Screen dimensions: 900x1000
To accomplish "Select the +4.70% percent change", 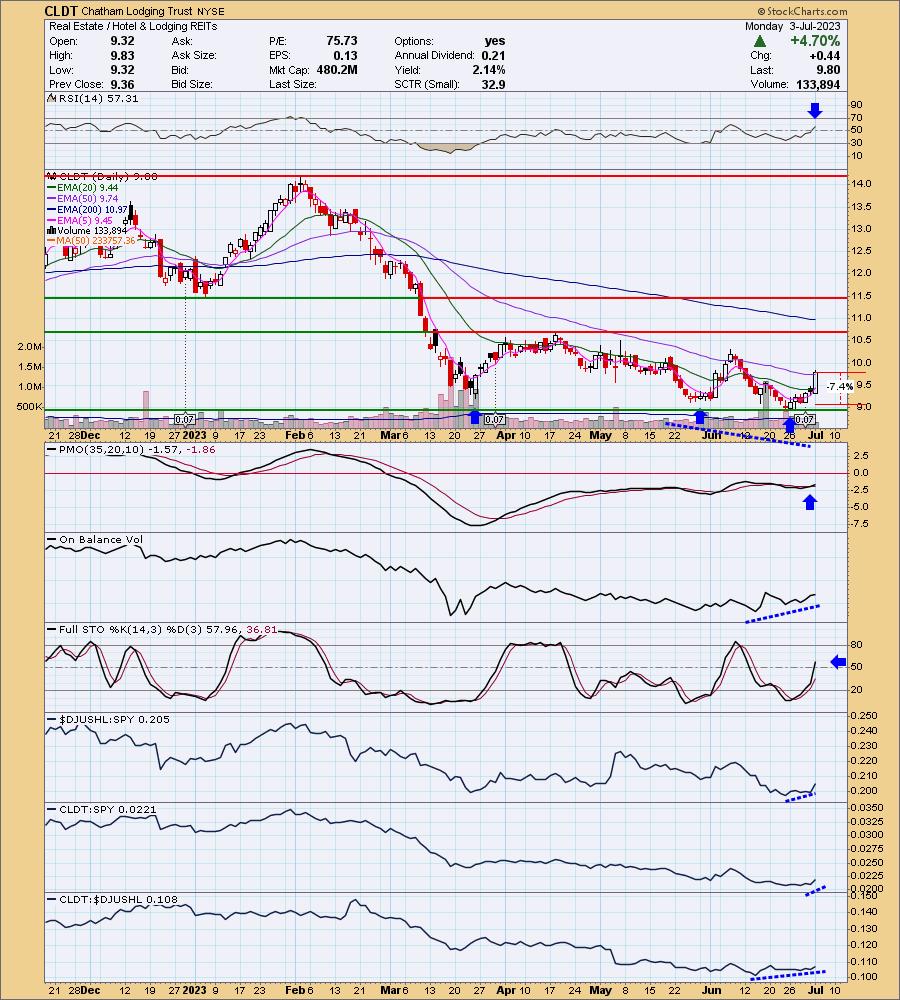I will coord(815,41).
